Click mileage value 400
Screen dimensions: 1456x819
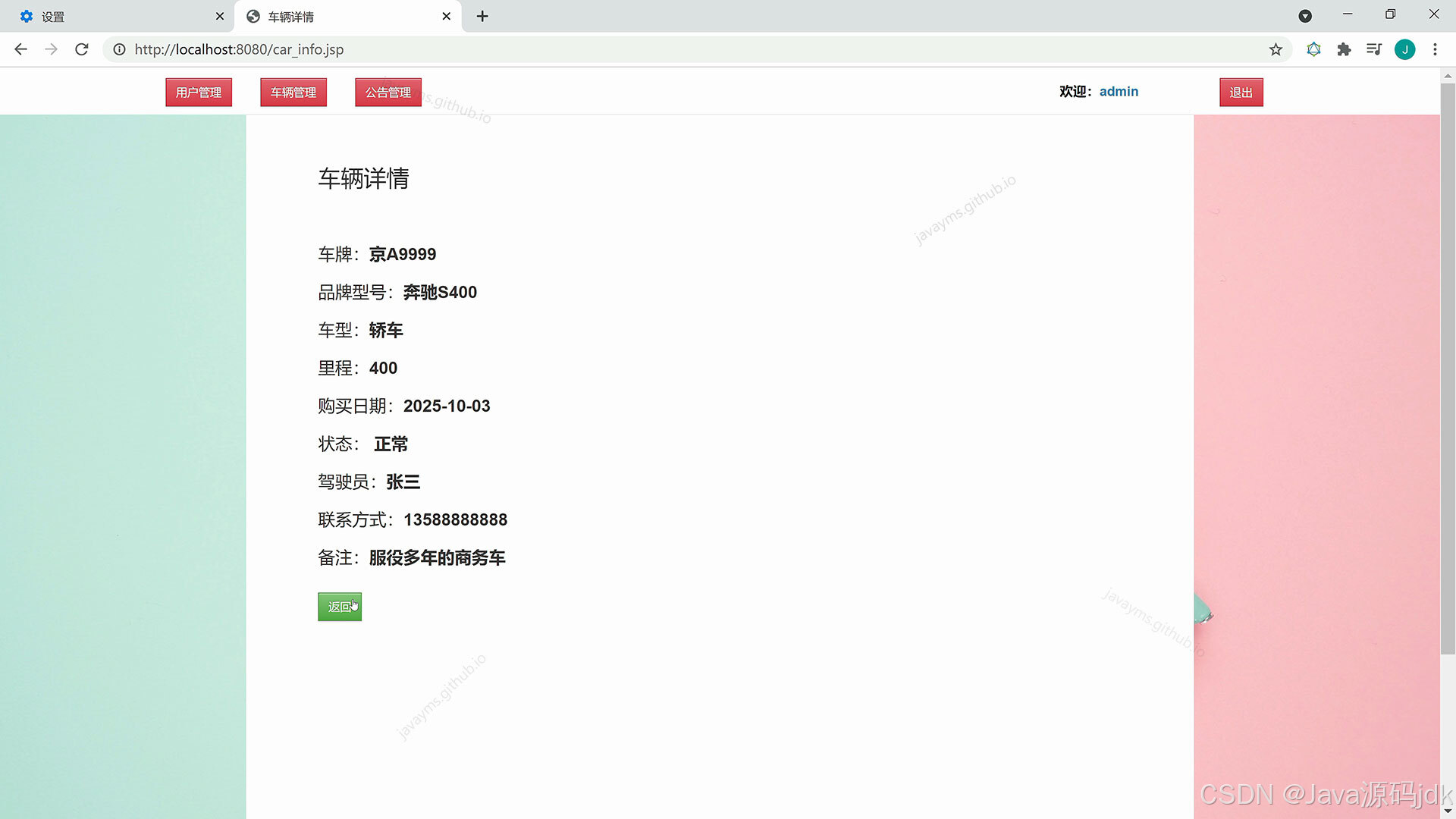[383, 369]
